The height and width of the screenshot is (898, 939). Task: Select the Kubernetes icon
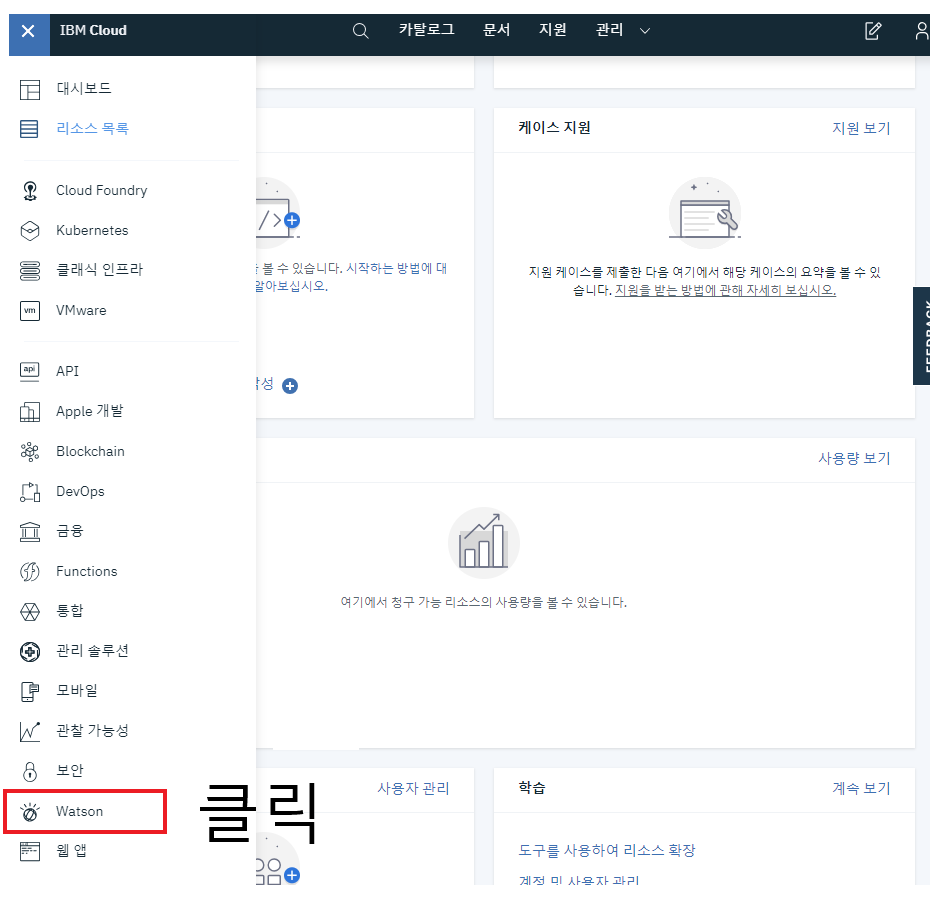tap(30, 231)
